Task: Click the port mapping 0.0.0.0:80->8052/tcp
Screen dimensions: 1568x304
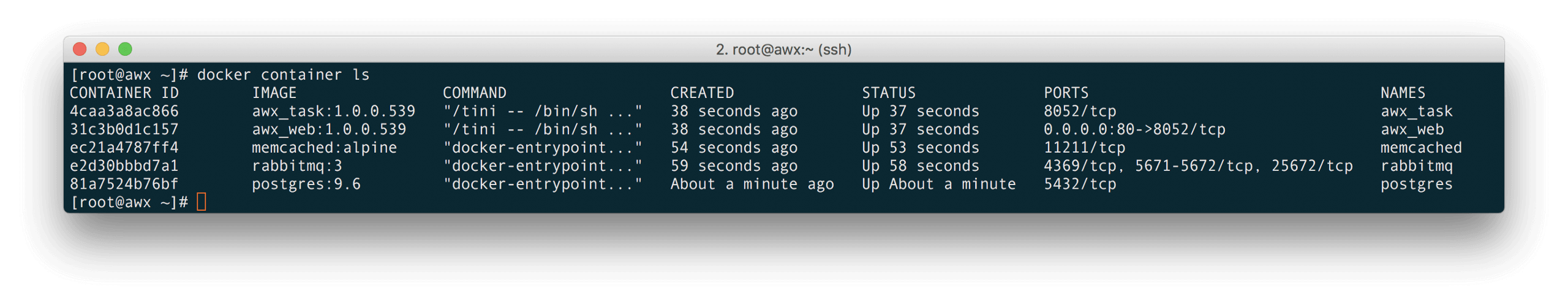Action: click(1134, 130)
